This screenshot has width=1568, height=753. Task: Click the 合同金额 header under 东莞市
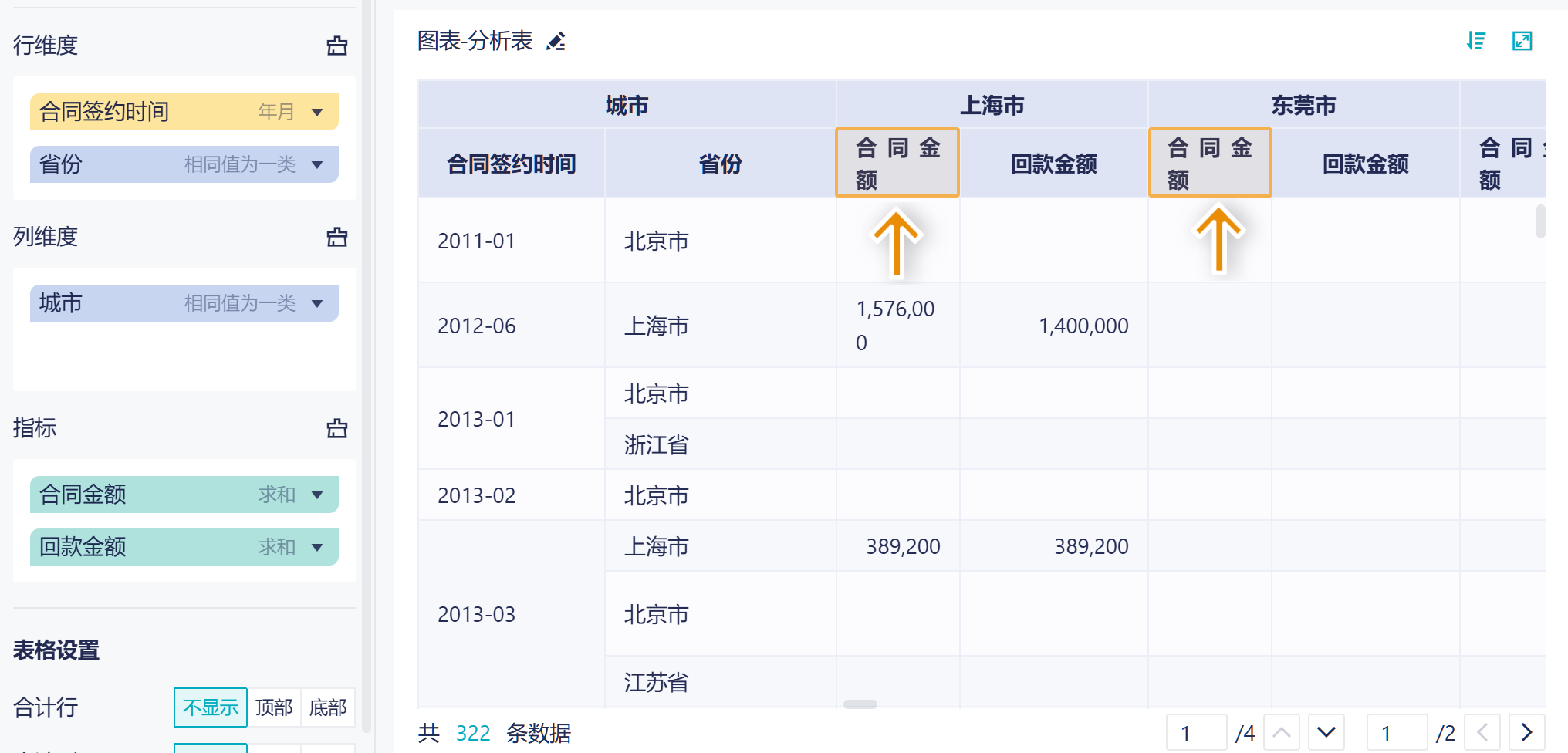point(1209,163)
